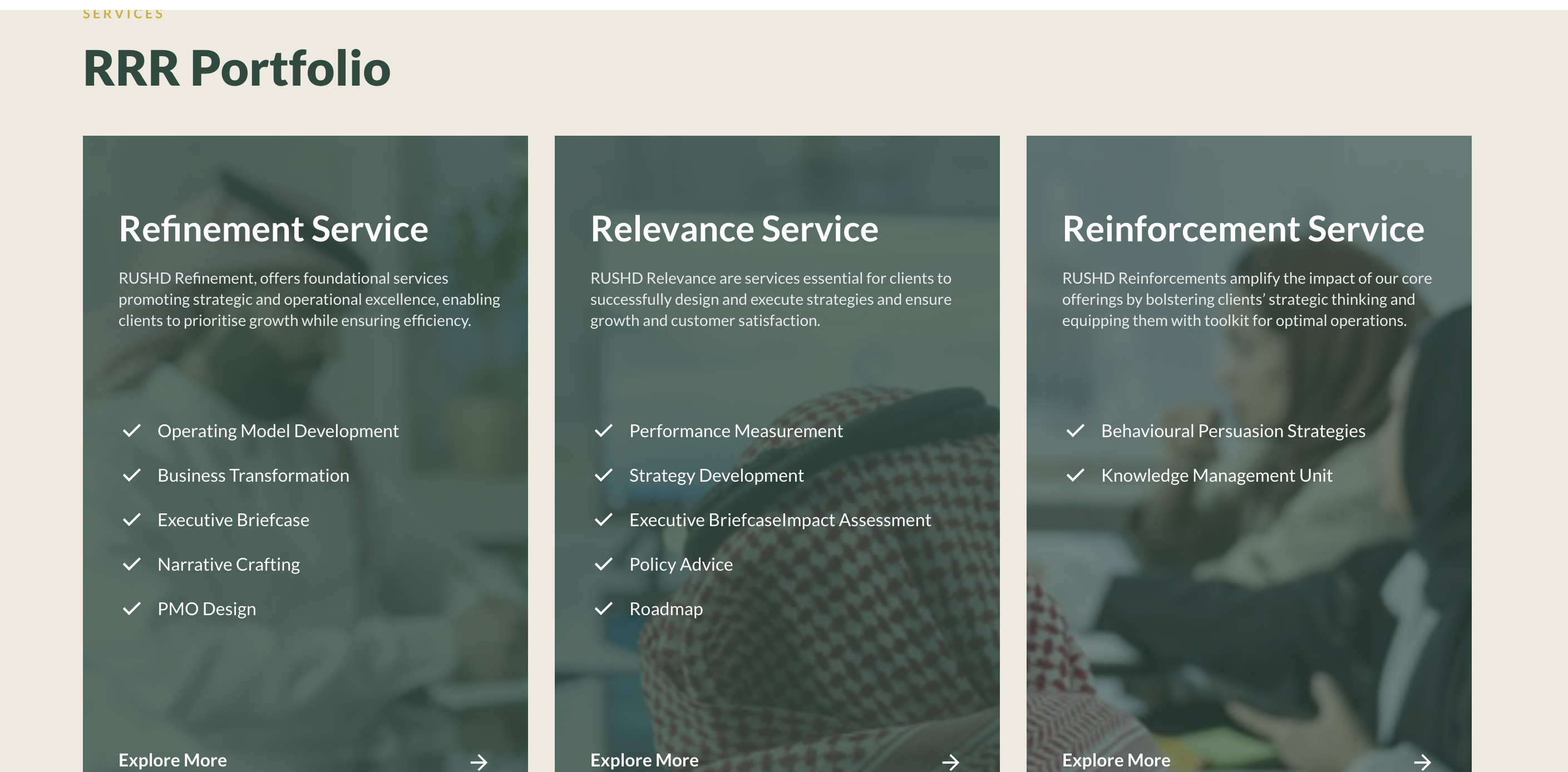This screenshot has width=1568, height=772.
Task: Click checkmark beside Operating Model Development
Action: 131,430
